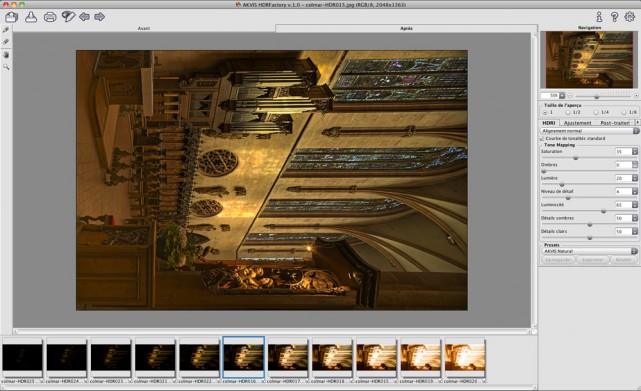Screen dimensions: 641x391
Task: Open the Alignement normal dropdown
Action: pos(589,131)
